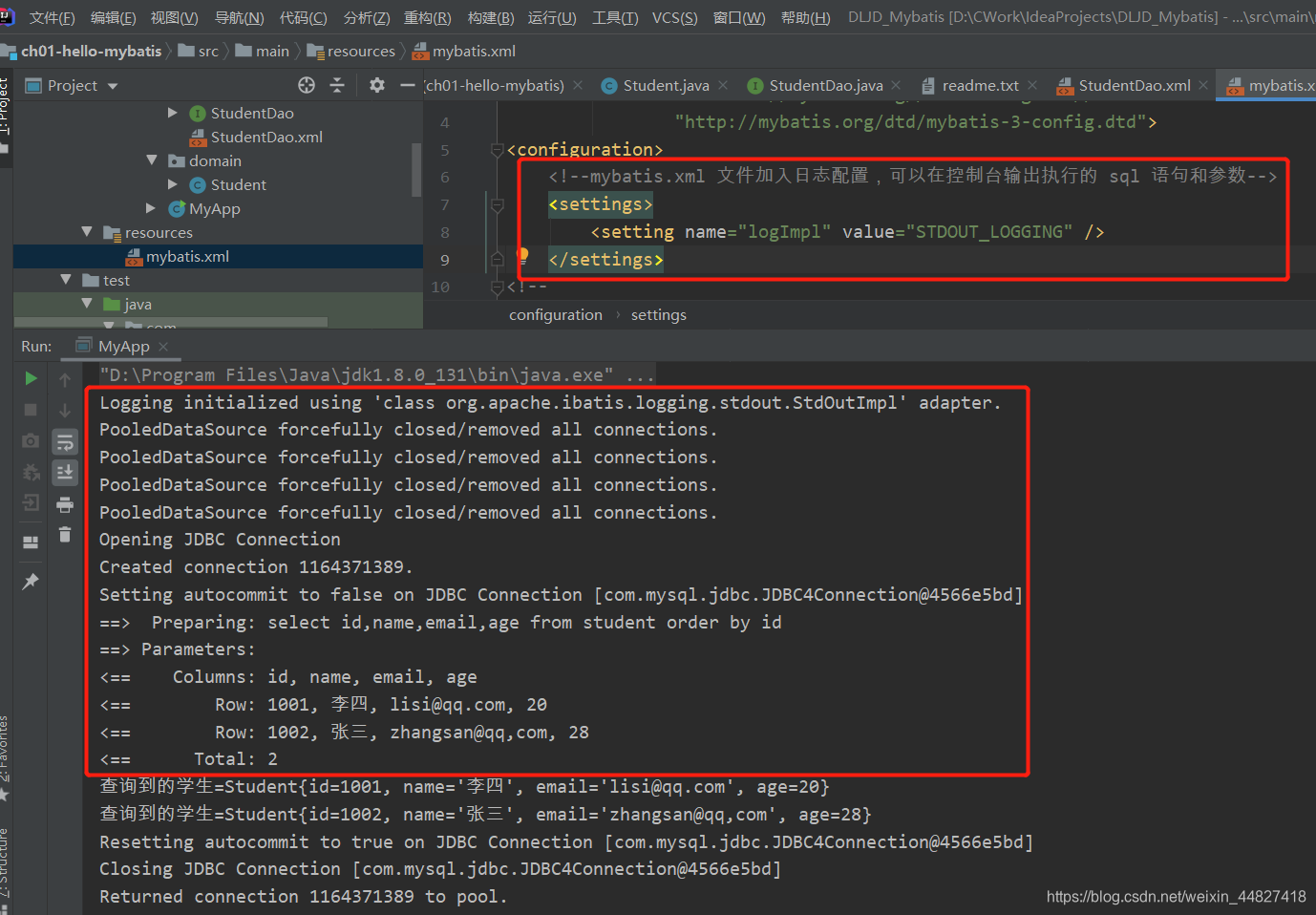Collapse the resources folder
Screen dimensions: 1316x915
(87, 232)
